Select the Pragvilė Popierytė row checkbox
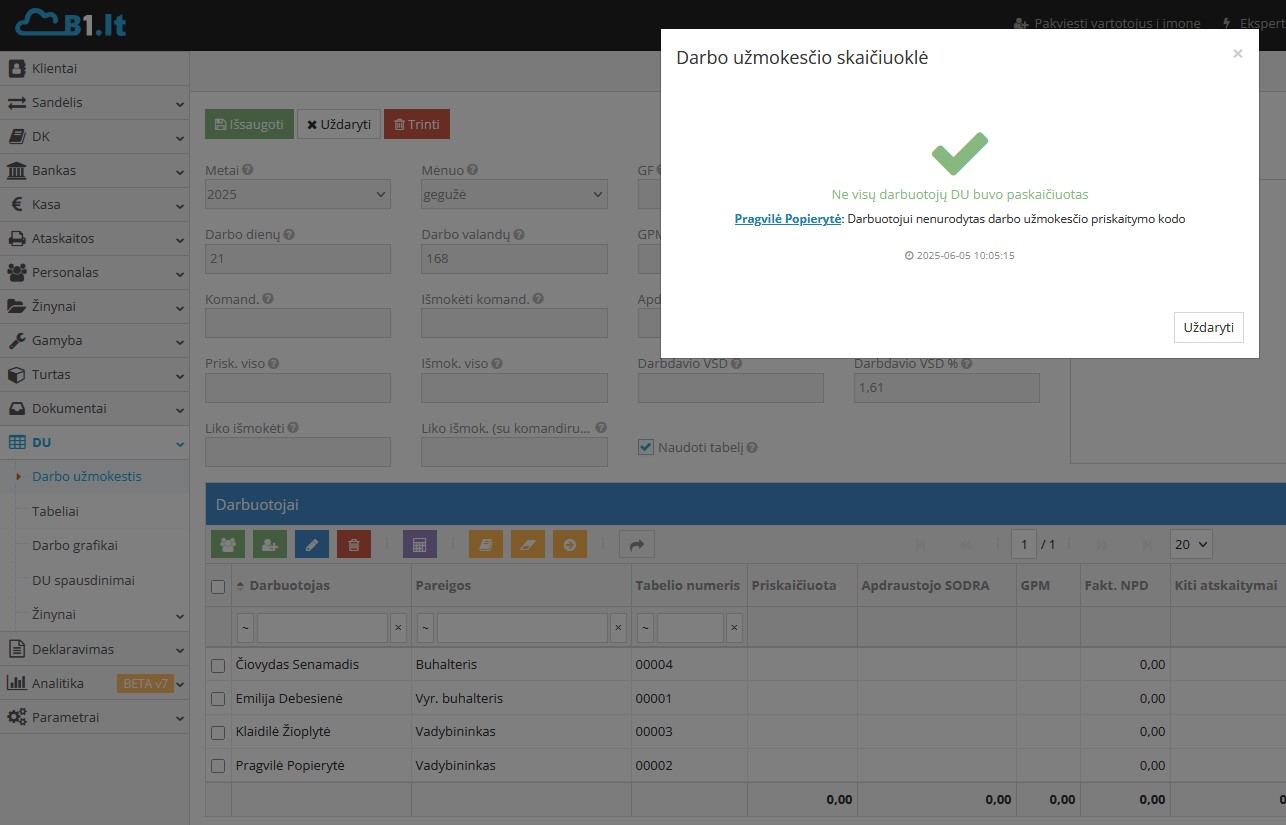Screen dimensions: 1286x825 (218, 766)
